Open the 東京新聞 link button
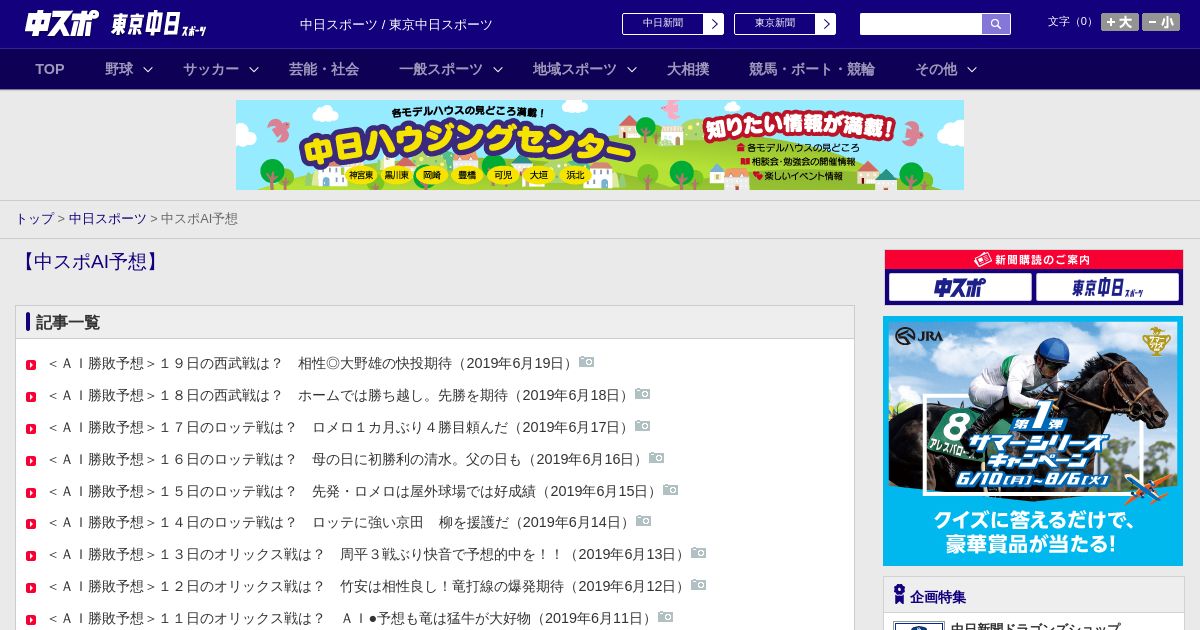1200x630 pixels. point(775,24)
